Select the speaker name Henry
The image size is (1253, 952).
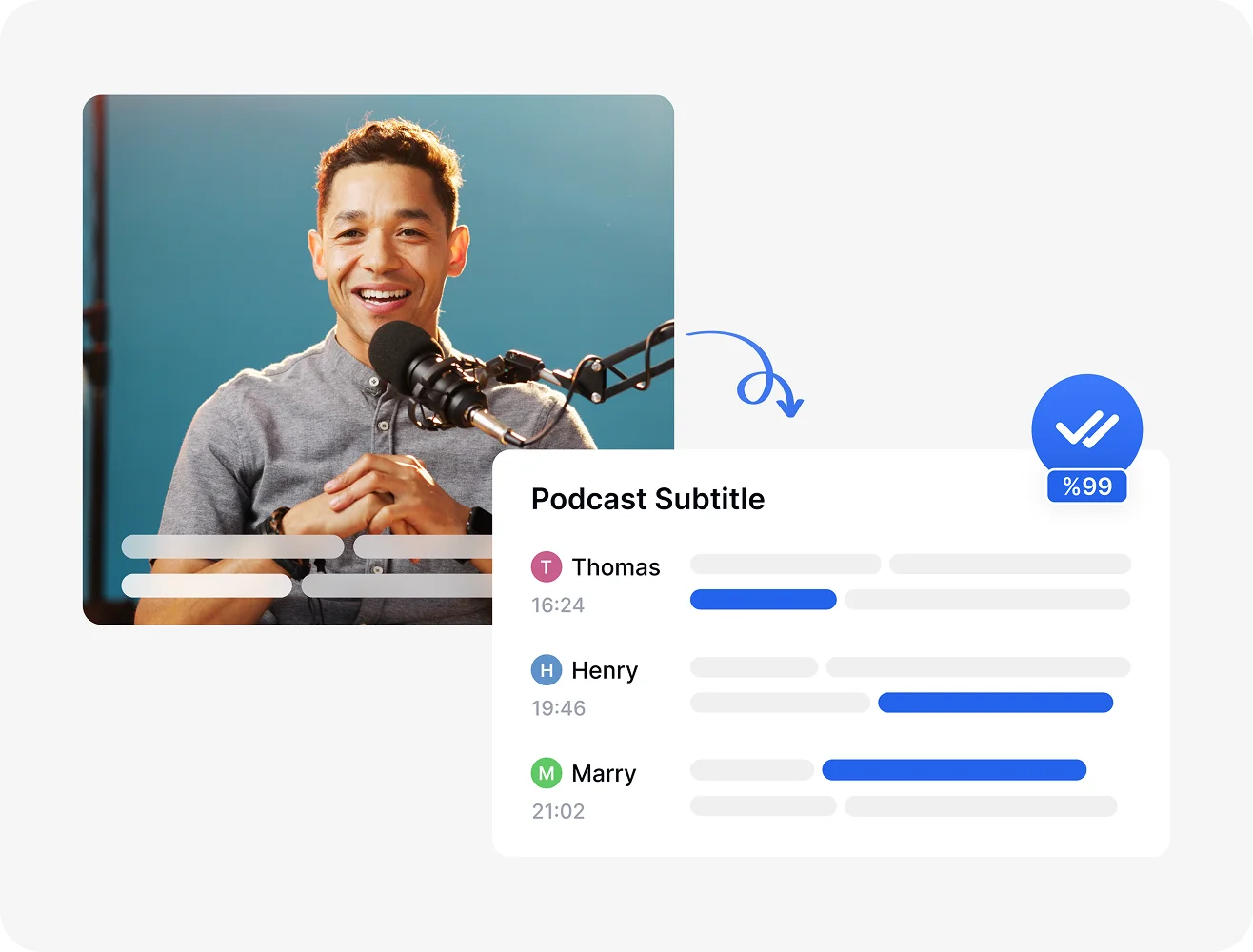pyautogui.click(x=605, y=670)
